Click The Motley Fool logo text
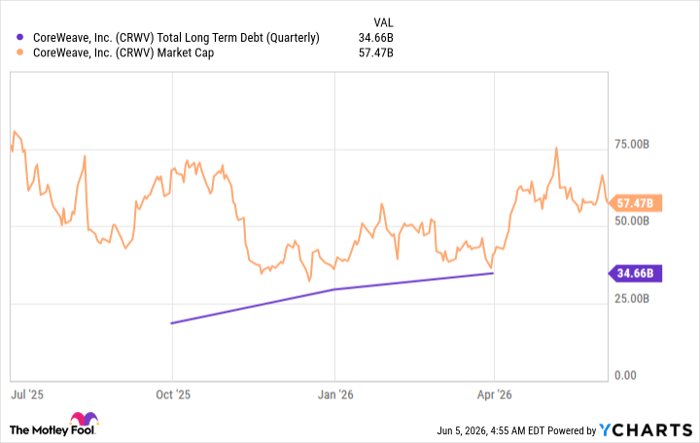 52,430
